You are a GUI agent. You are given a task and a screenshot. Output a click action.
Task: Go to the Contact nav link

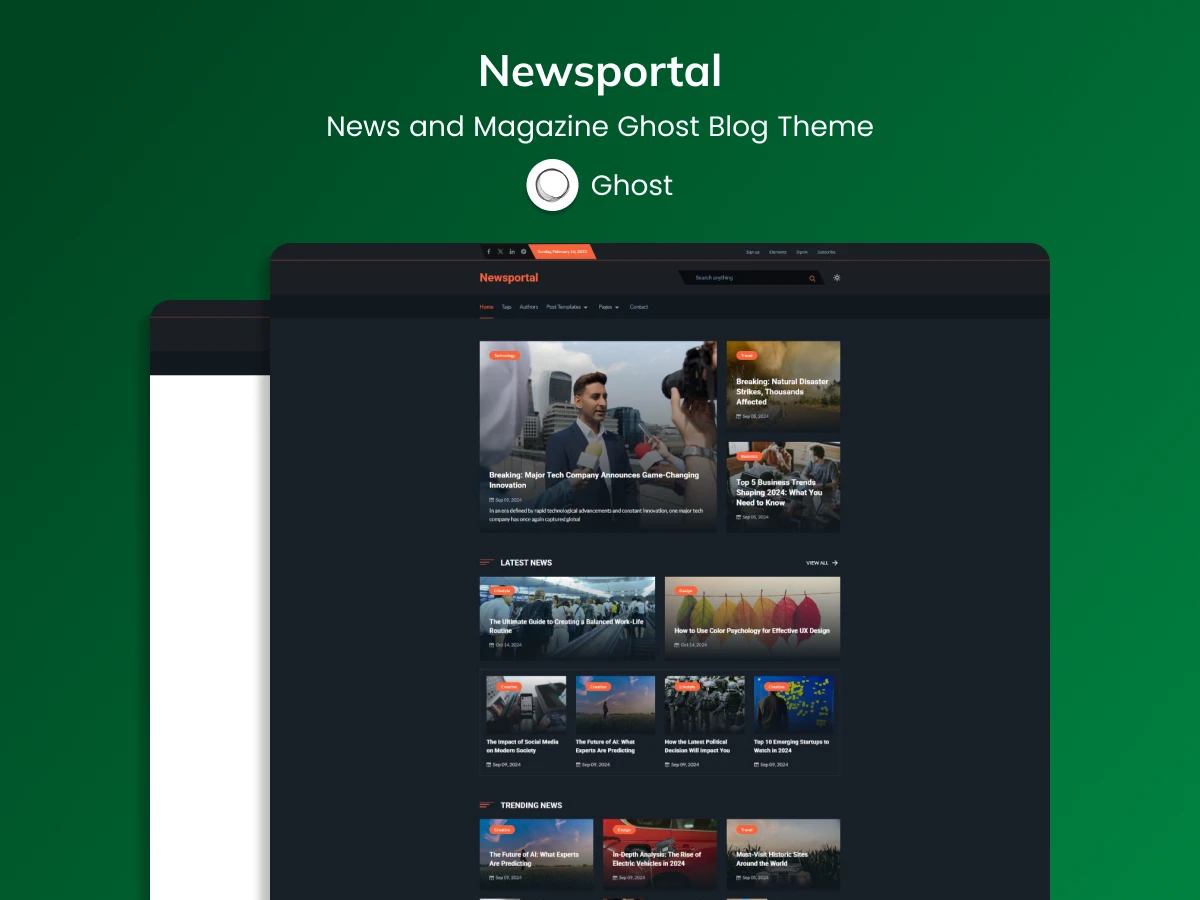(x=639, y=307)
